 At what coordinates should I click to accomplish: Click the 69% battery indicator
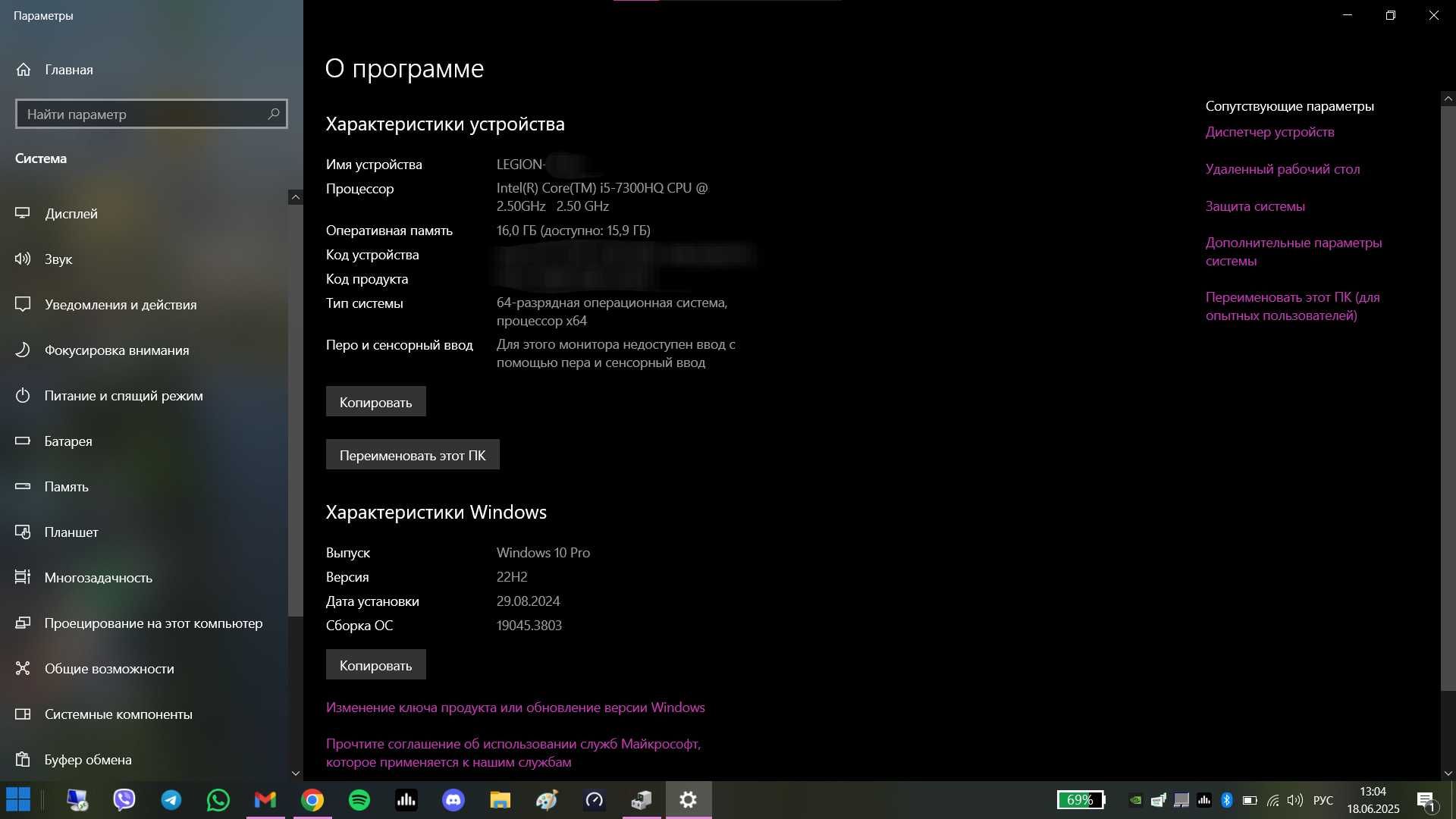1081,800
